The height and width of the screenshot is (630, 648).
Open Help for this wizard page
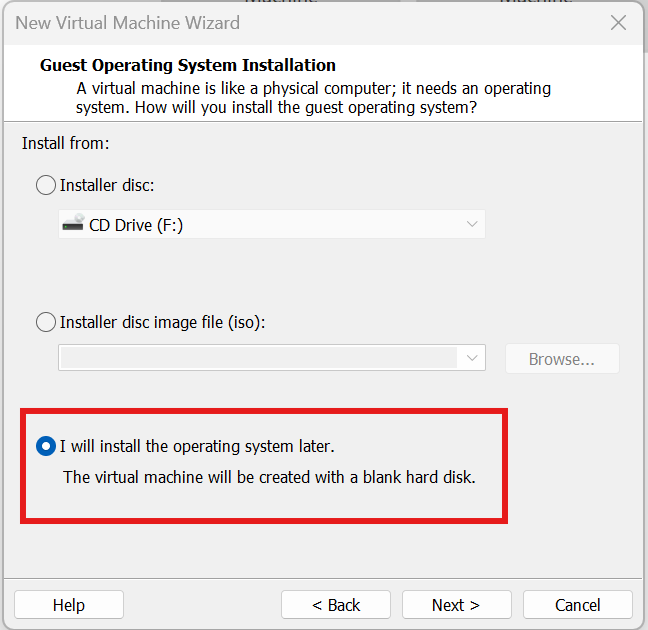click(69, 605)
